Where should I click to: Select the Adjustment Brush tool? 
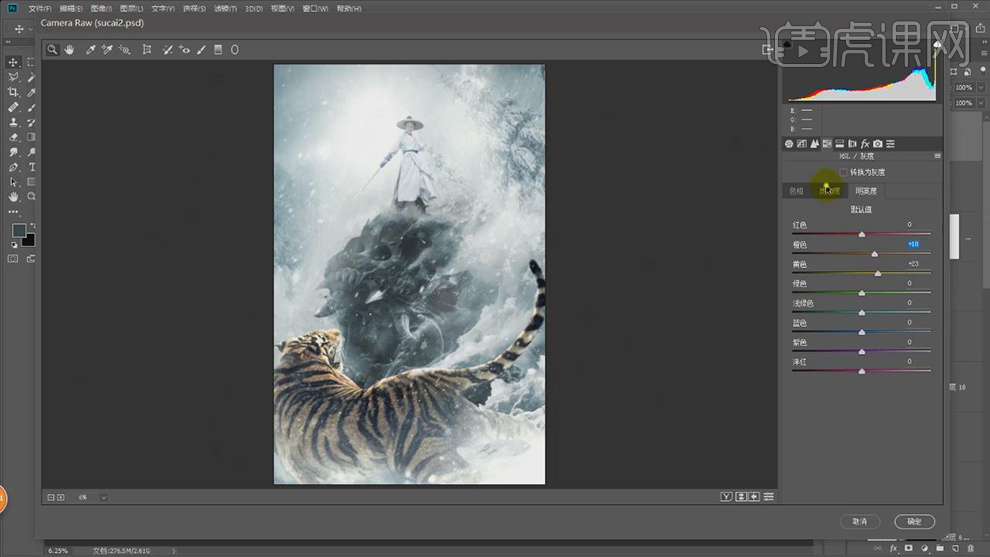201,49
